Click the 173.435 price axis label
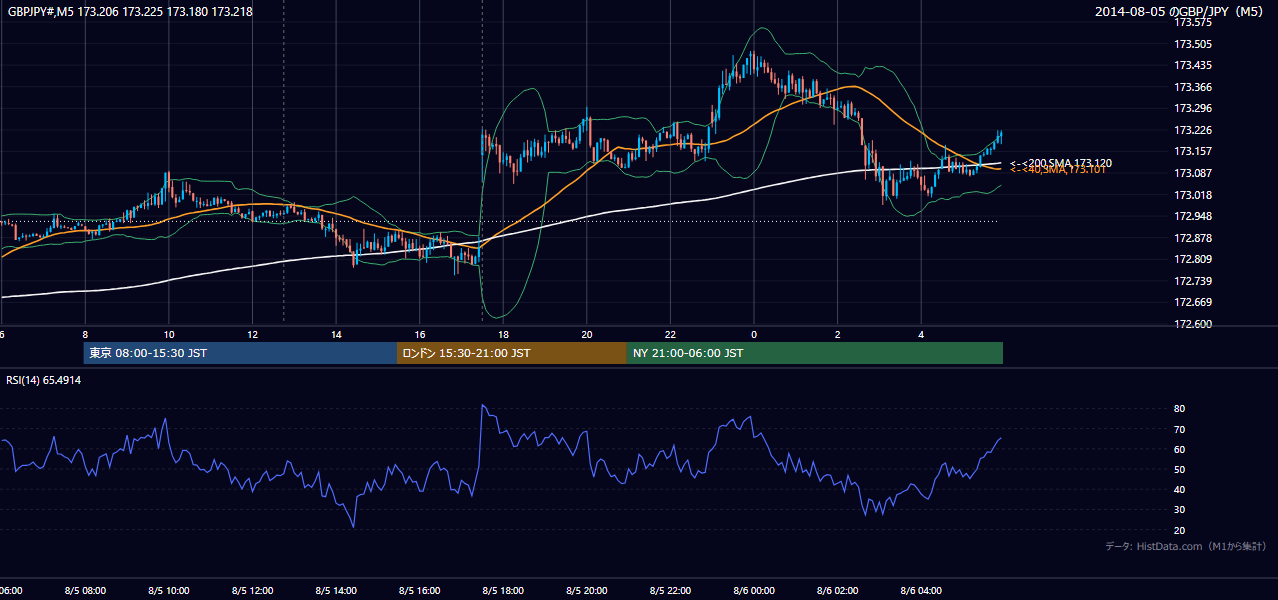This screenshot has height=600, width=1278. point(1192,65)
